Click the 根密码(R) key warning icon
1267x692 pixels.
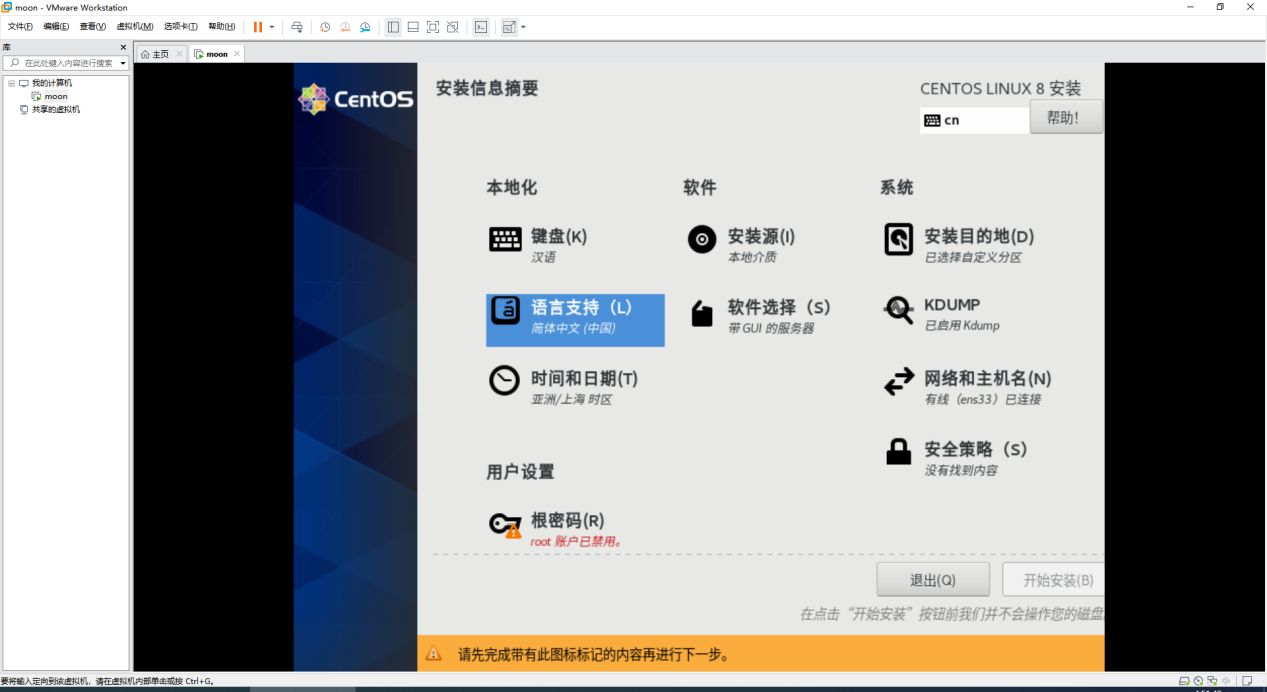point(505,525)
